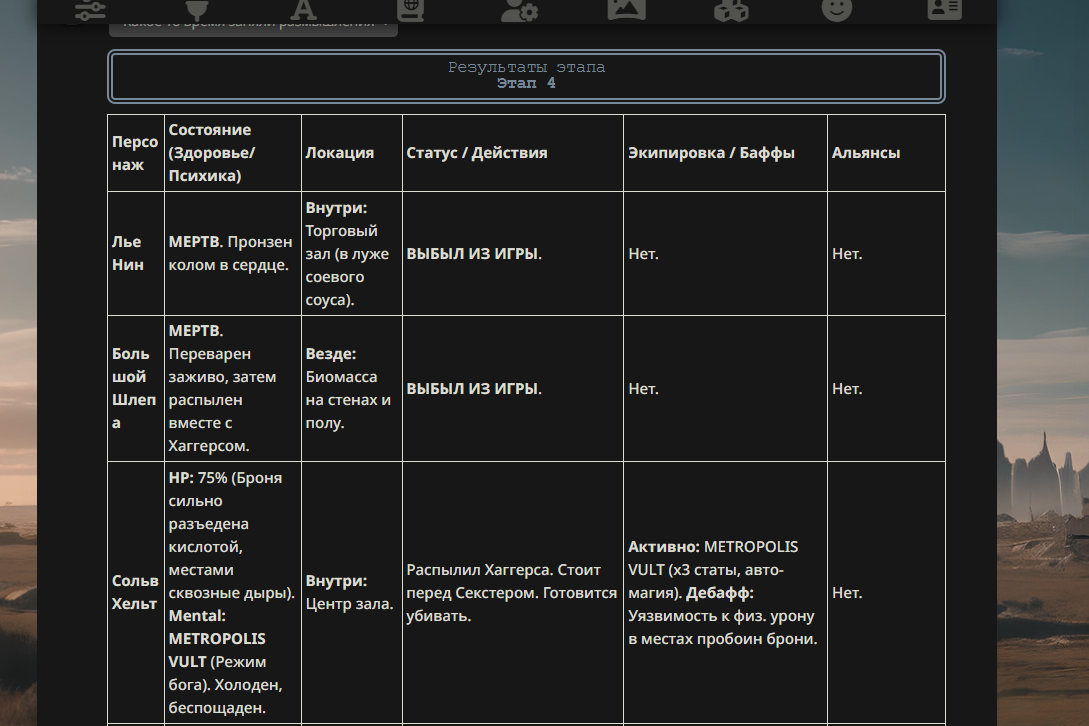Click 'Внутри: Центр зала.' location cell

point(351,593)
